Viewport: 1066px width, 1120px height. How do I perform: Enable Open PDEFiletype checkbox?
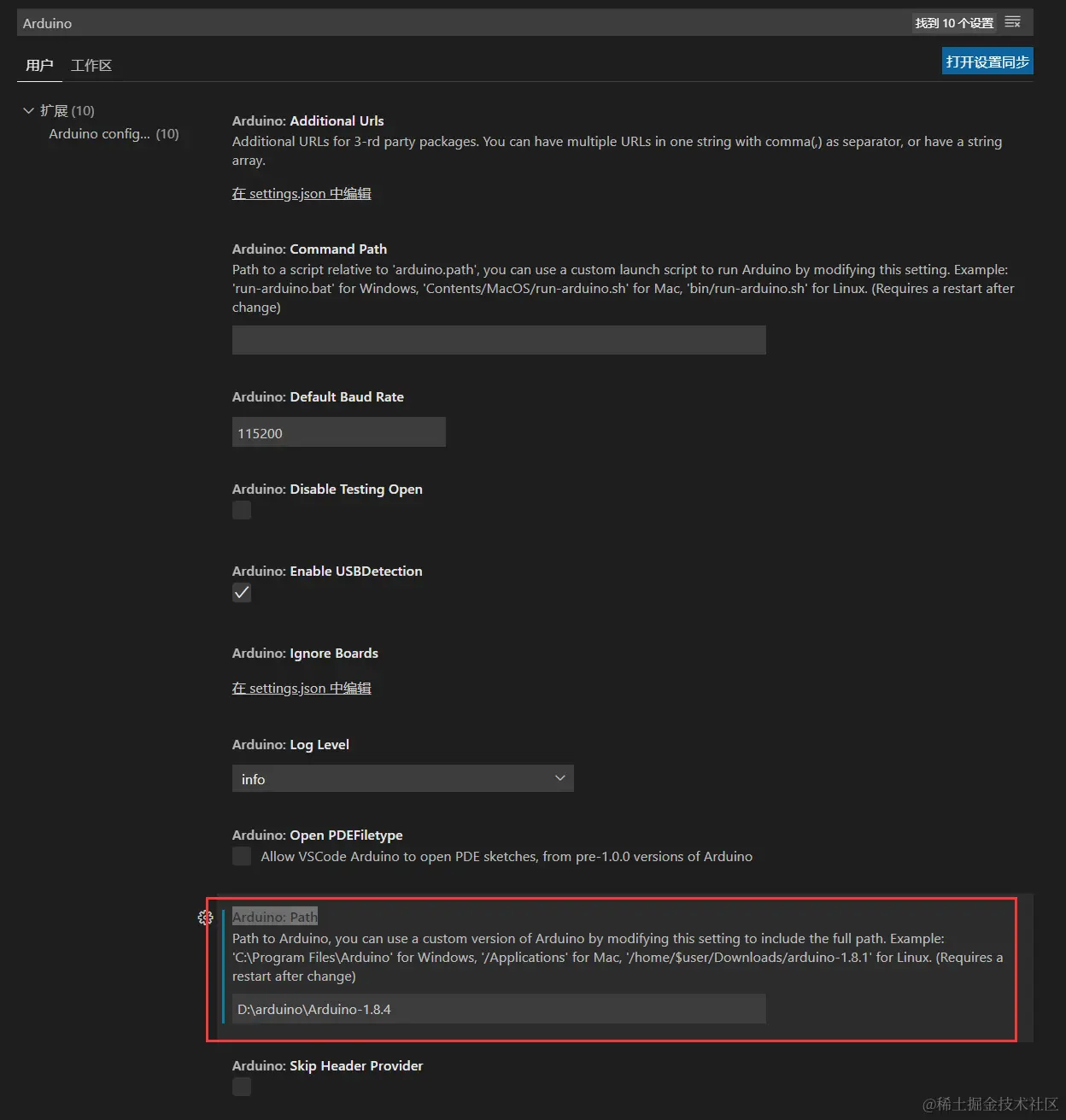click(x=242, y=856)
